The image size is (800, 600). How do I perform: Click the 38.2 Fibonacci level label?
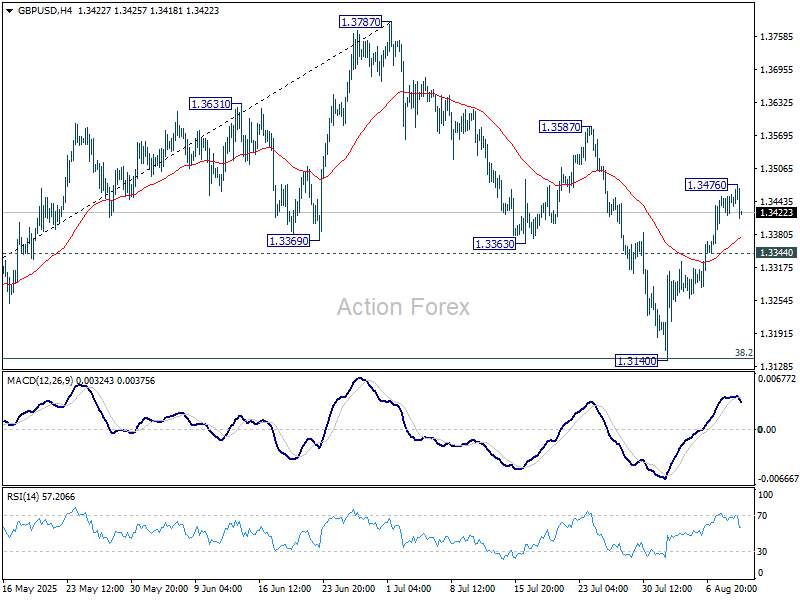click(x=743, y=352)
